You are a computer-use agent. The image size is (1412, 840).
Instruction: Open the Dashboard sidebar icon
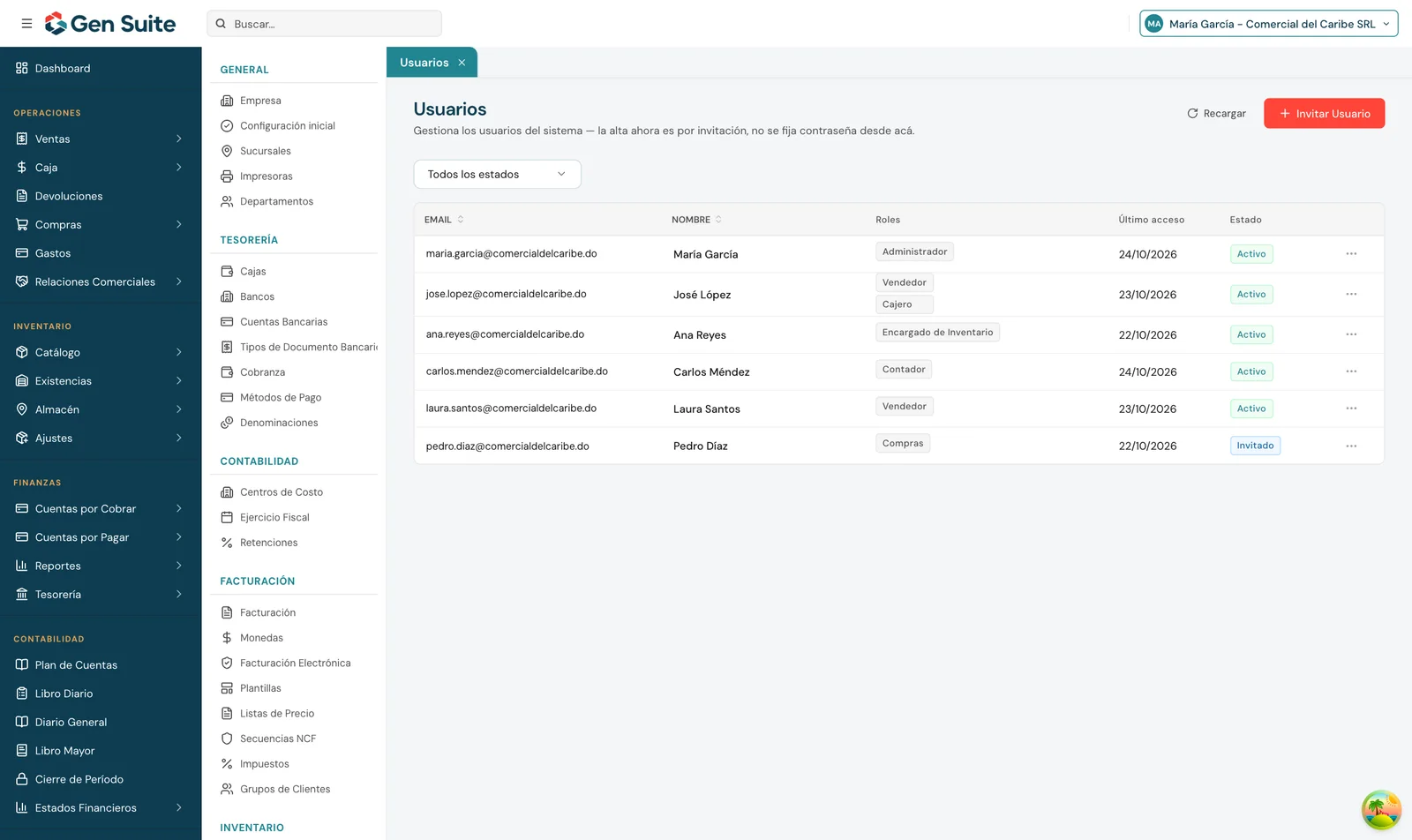(22, 68)
